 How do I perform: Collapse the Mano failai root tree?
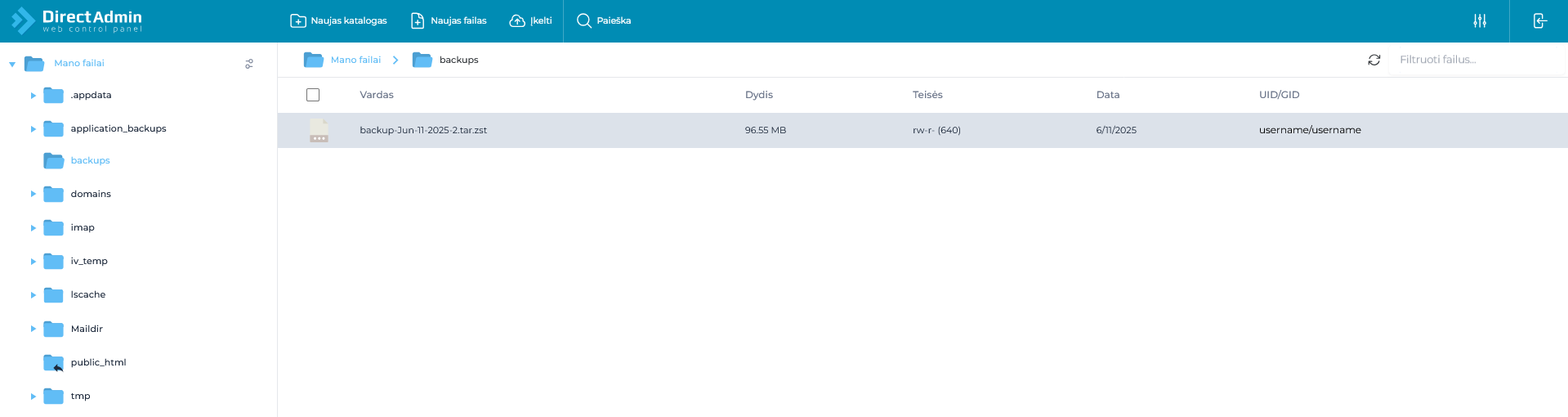(x=12, y=64)
